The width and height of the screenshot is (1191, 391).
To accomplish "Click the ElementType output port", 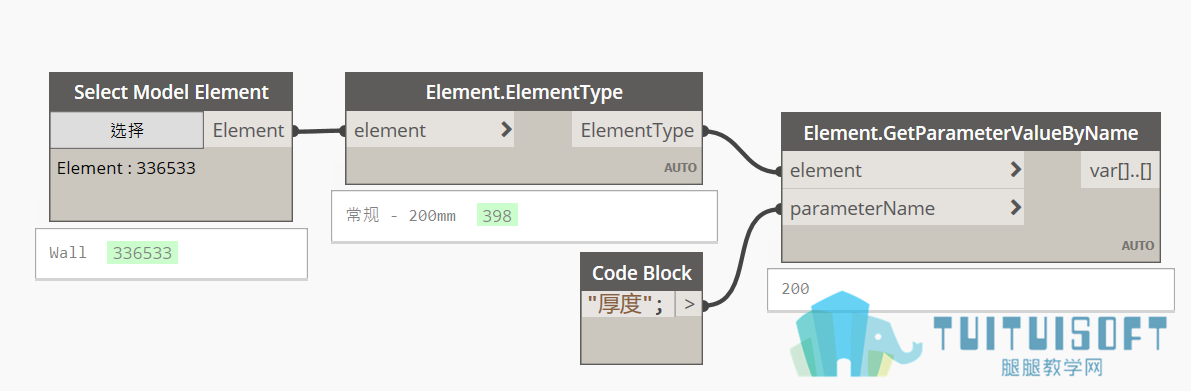I will [637, 130].
